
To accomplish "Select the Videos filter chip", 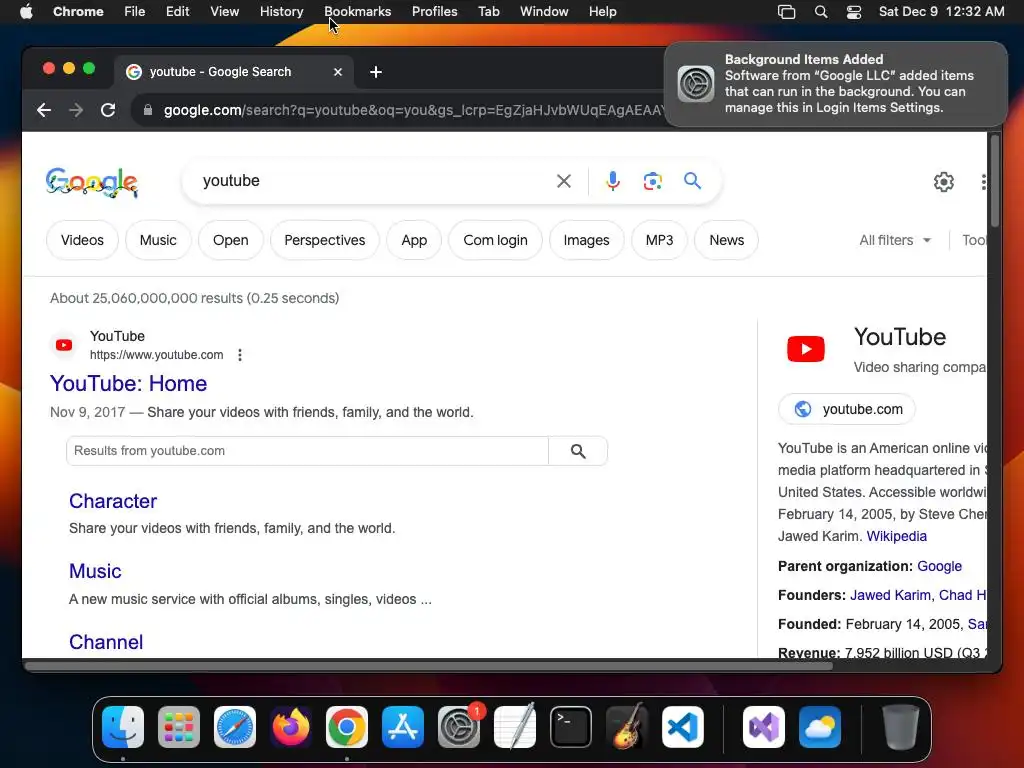I will click(82, 240).
